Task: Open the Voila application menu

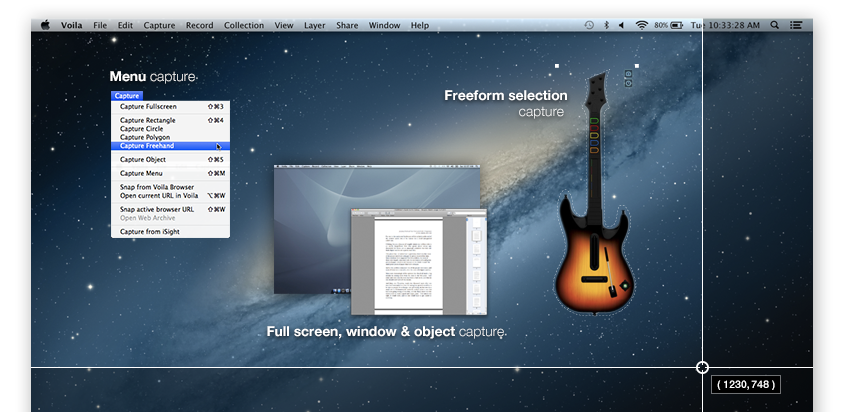Action: pyautogui.click(x=71, y=25)
